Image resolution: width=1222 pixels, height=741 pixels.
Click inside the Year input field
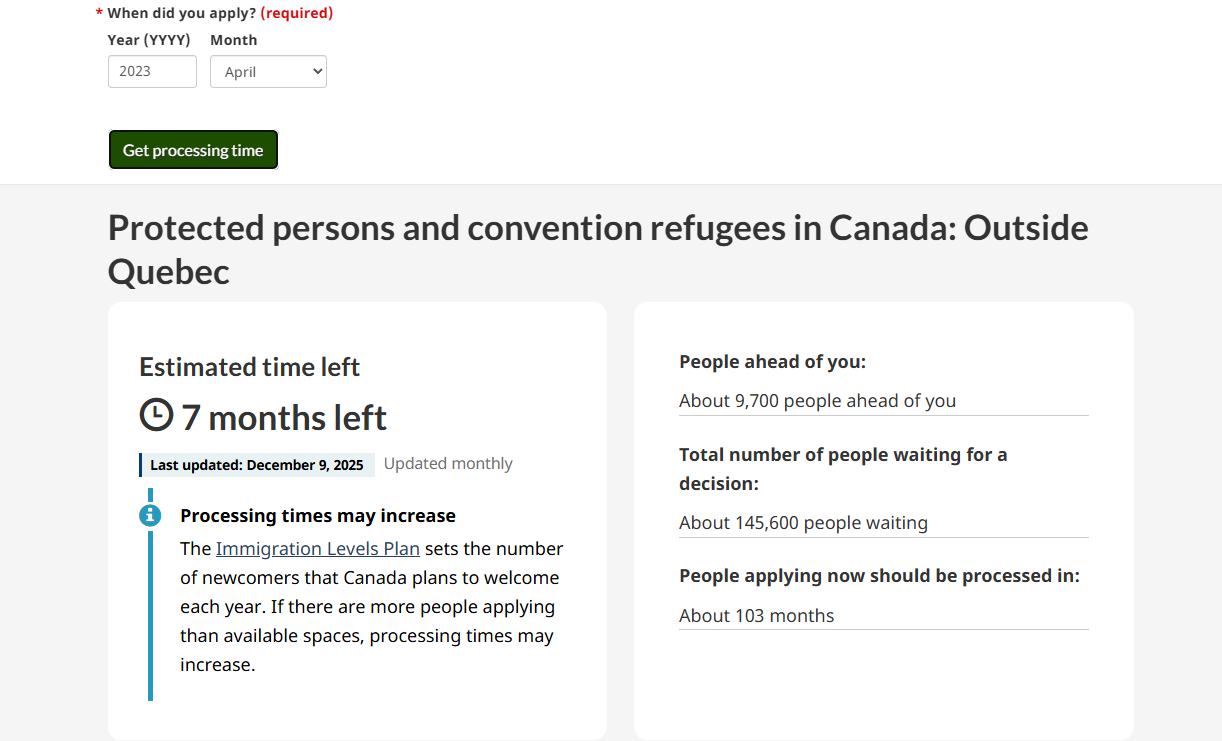click(x=152, y=72)
